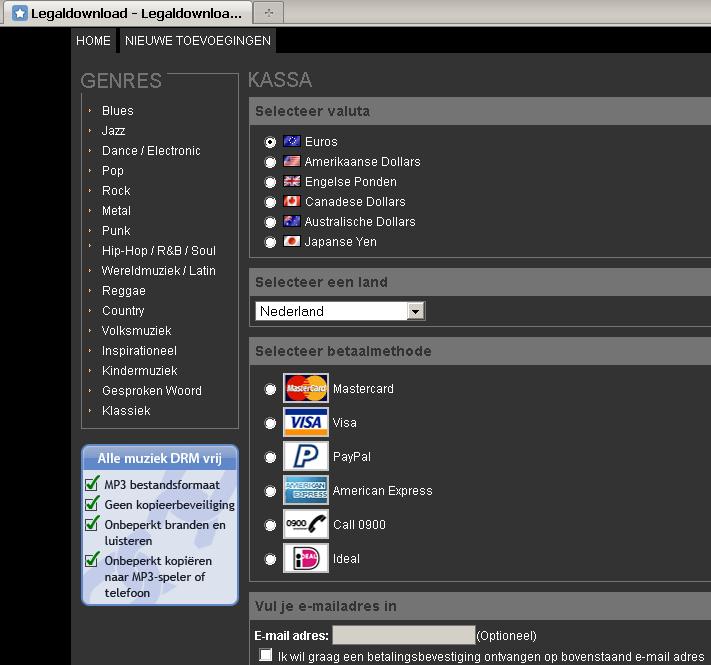Screen dimensions: 711x665
Task: Click the iDeal payment logo
Action: [x=306, y=558]
